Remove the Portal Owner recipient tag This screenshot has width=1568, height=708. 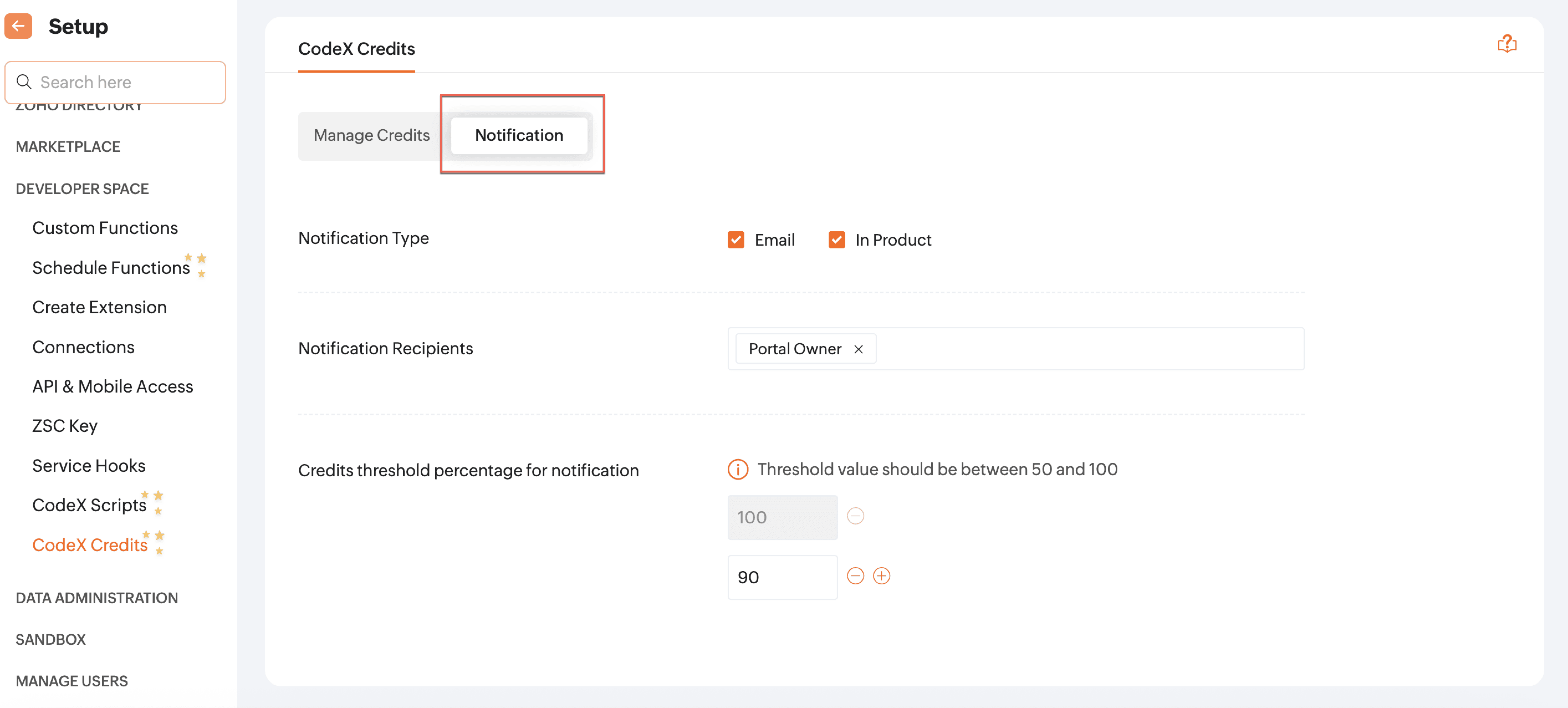click(x=858, y=350)
